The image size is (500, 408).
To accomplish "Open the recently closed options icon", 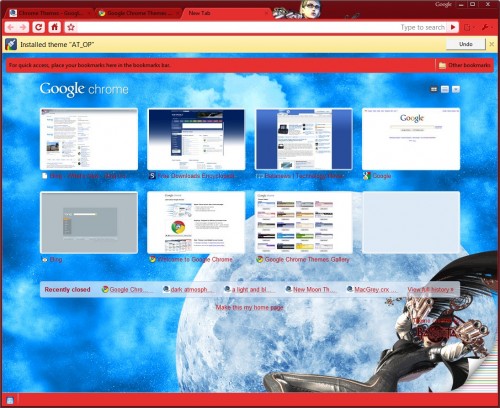I will click(x=456, y=89).
